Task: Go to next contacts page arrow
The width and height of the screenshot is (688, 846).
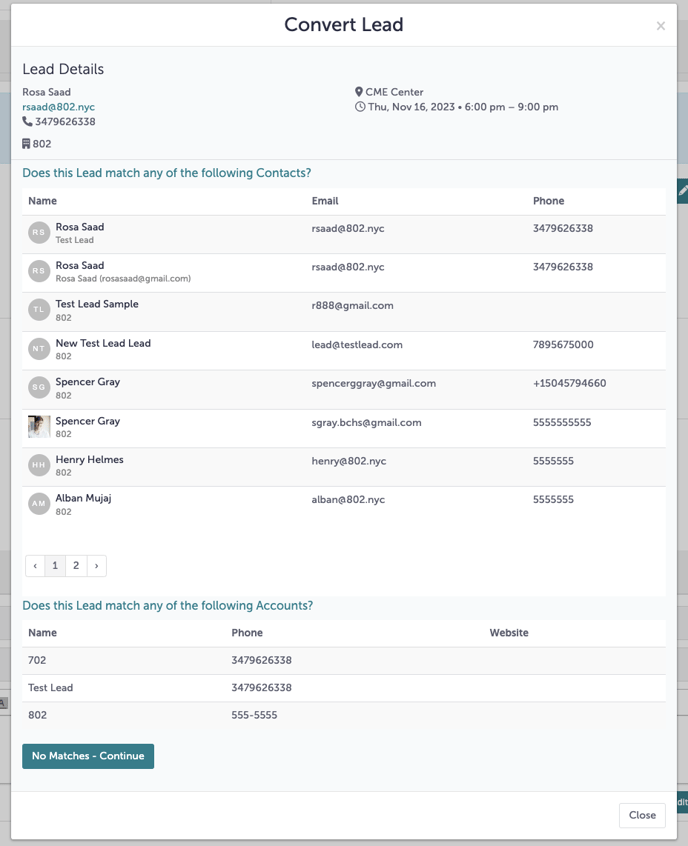Action: click(x=96, y=566)
